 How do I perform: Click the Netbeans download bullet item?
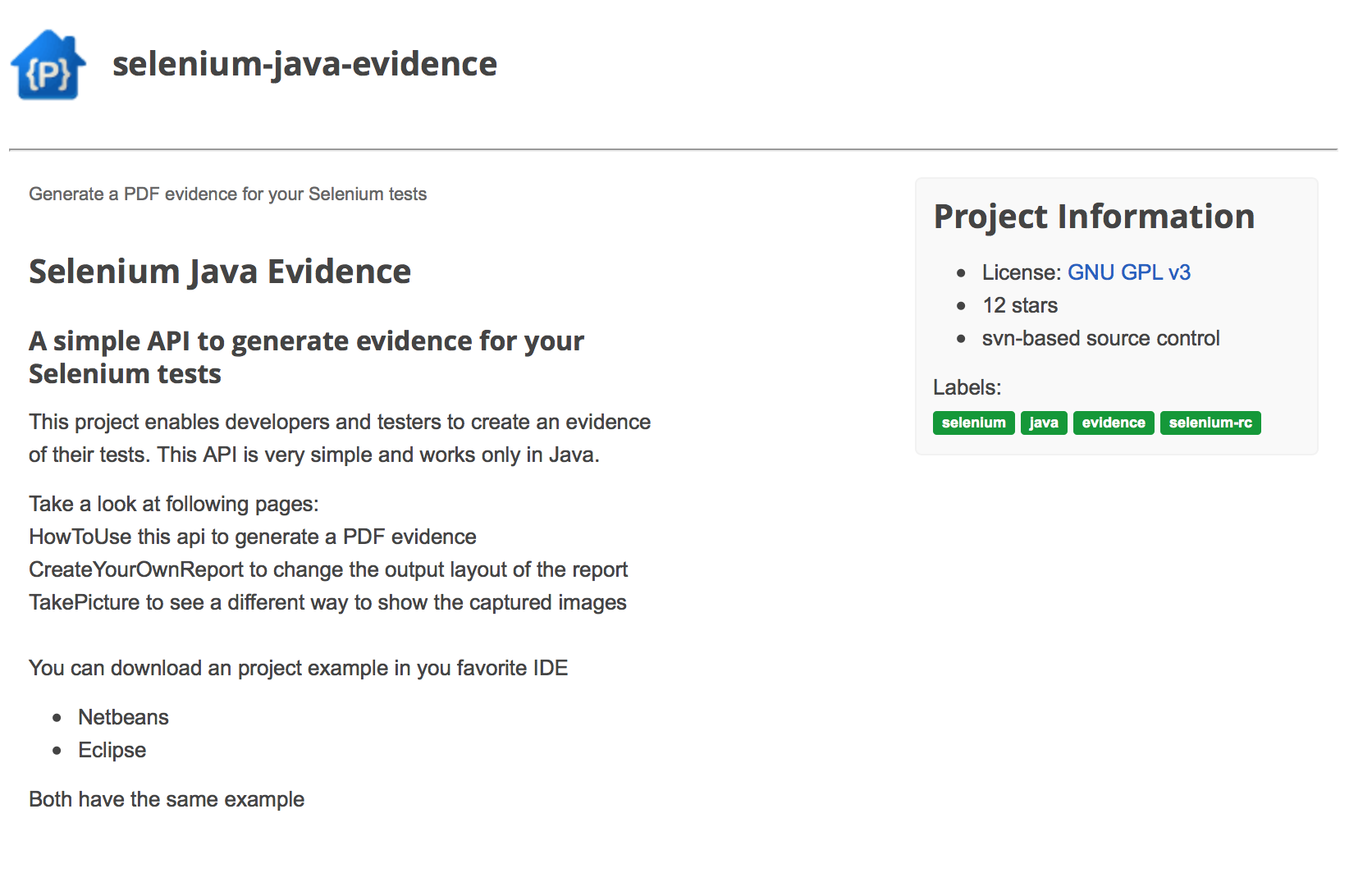pos(123,716)
